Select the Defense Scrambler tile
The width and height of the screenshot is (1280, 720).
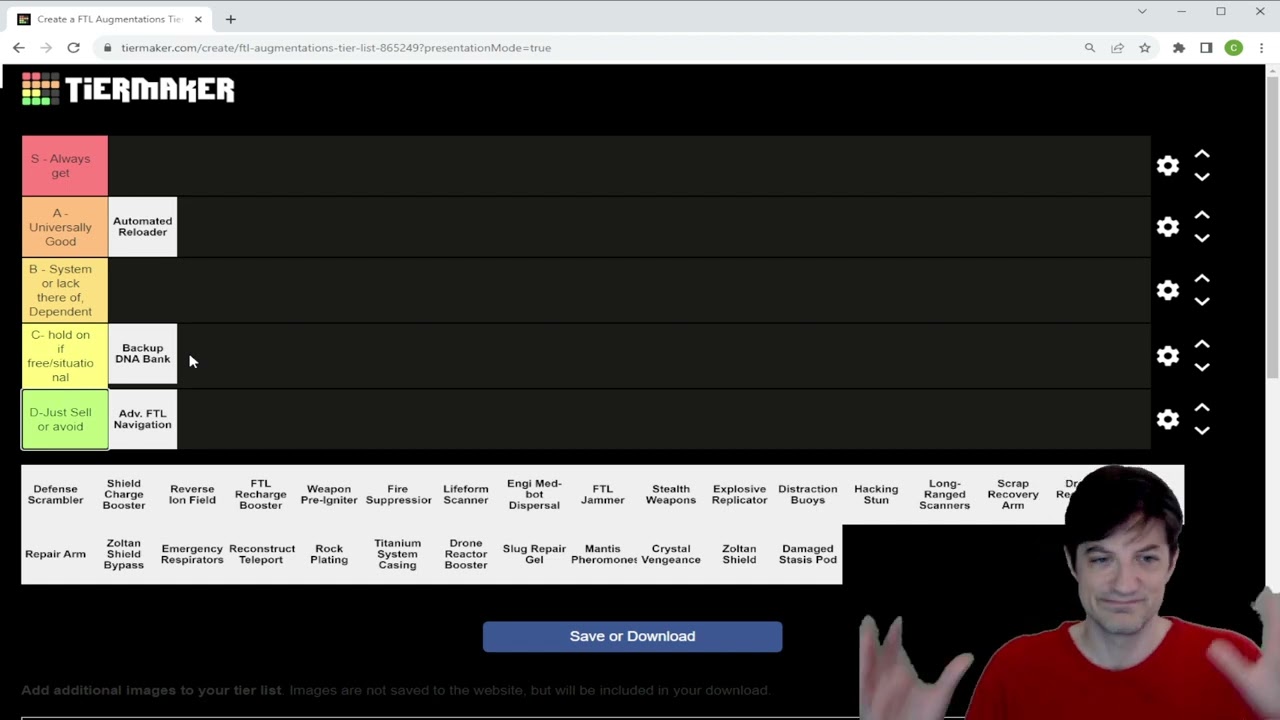[55, 495]
